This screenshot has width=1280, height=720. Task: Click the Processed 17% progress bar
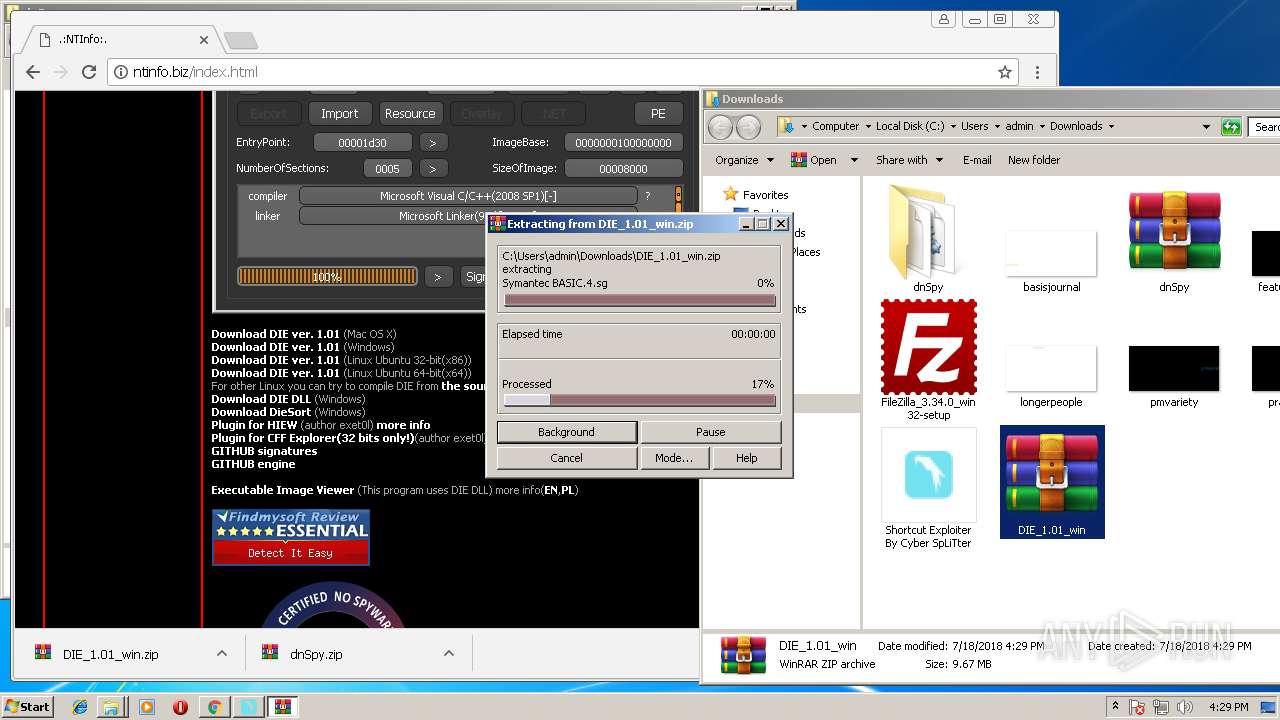pyautogui.click(x=639, y=400)
